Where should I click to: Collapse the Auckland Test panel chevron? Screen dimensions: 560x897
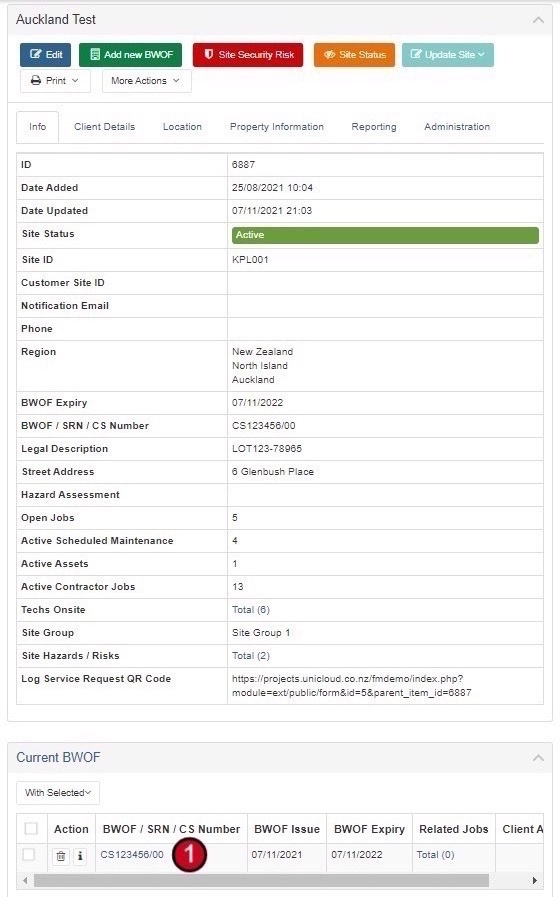pos(538,20)
